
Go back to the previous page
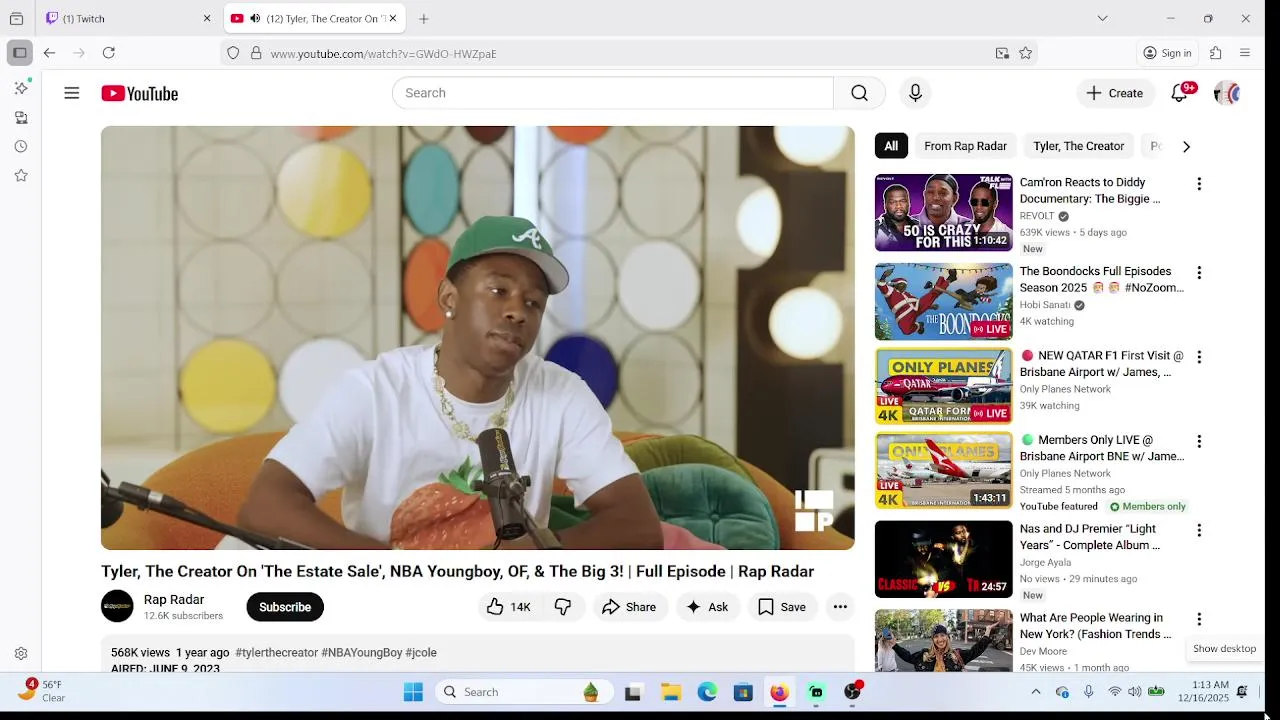[49, 53]
